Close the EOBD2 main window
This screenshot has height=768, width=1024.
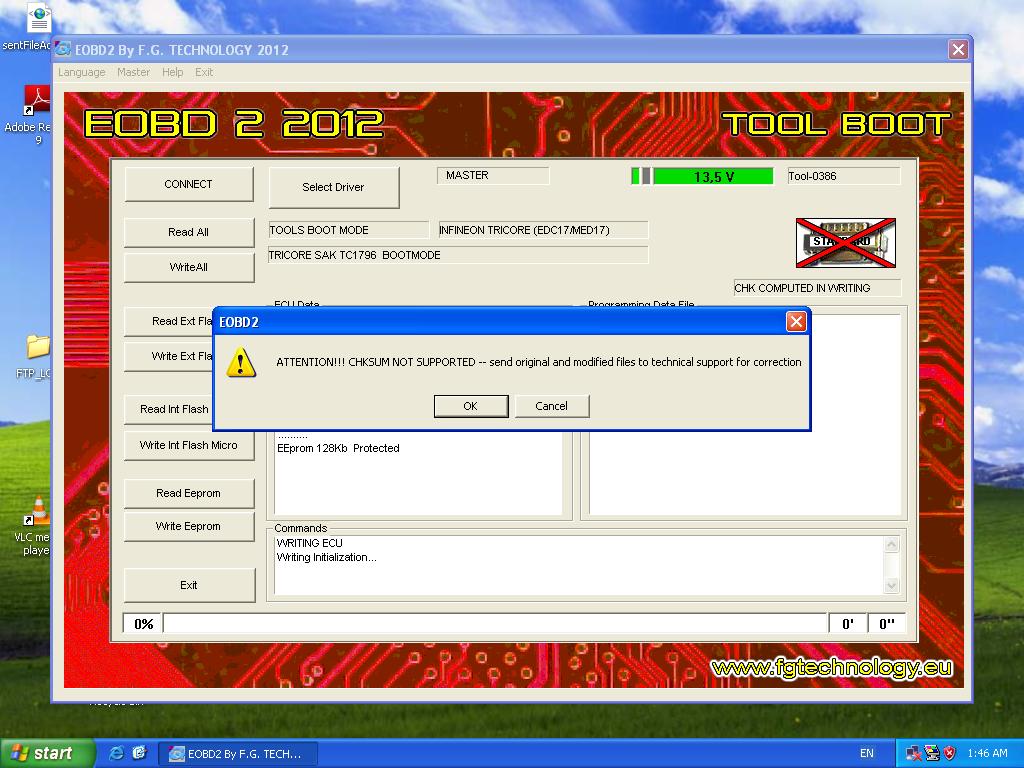point(958,50)
